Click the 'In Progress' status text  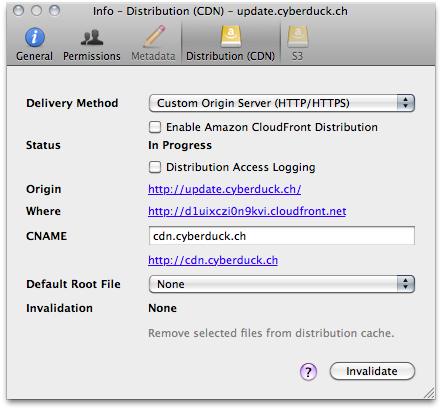tap(180, 145)
